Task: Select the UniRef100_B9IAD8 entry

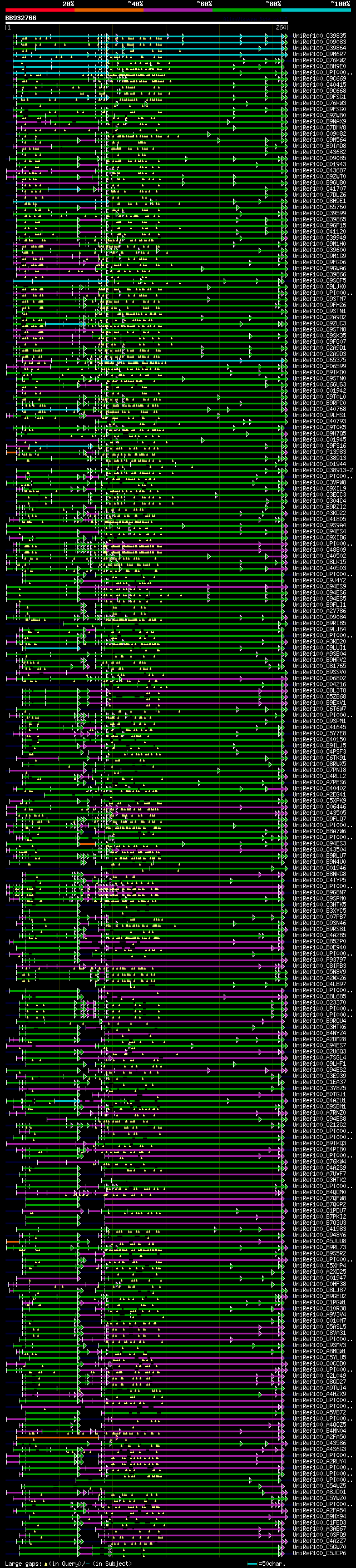Action: (319, 146)
